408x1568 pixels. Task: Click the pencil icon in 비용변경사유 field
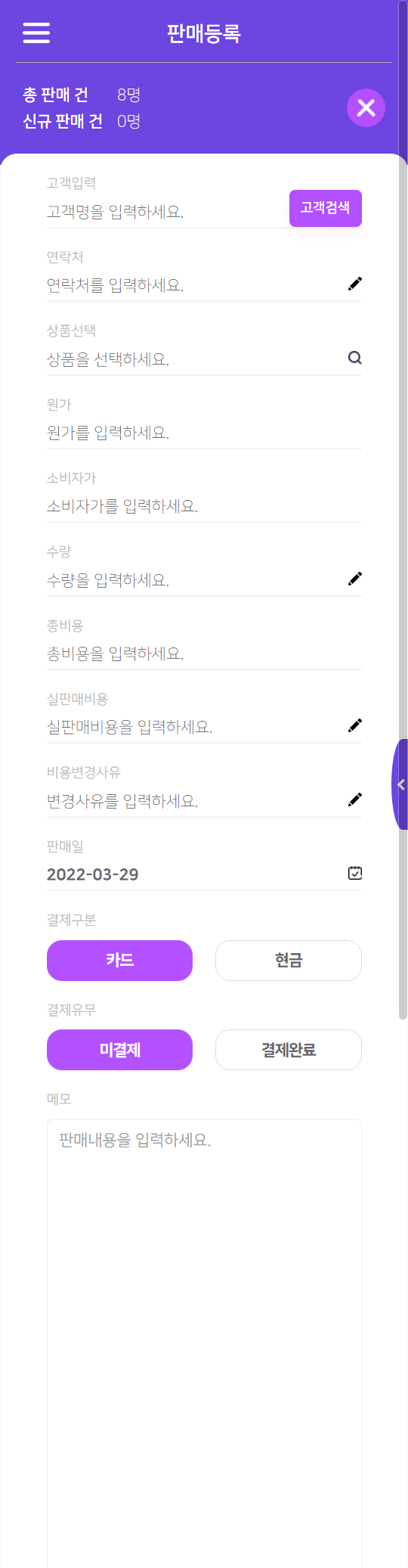tap(355, 800)
